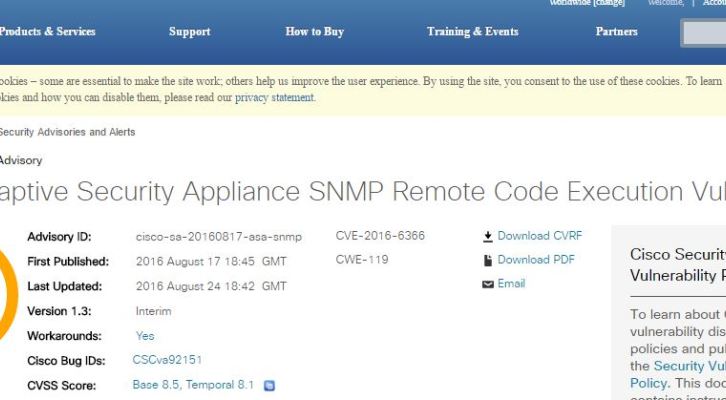Select the CVE-2016-6366 text
The height and width of the screenshot is (400, 726).
click(380, 236)
